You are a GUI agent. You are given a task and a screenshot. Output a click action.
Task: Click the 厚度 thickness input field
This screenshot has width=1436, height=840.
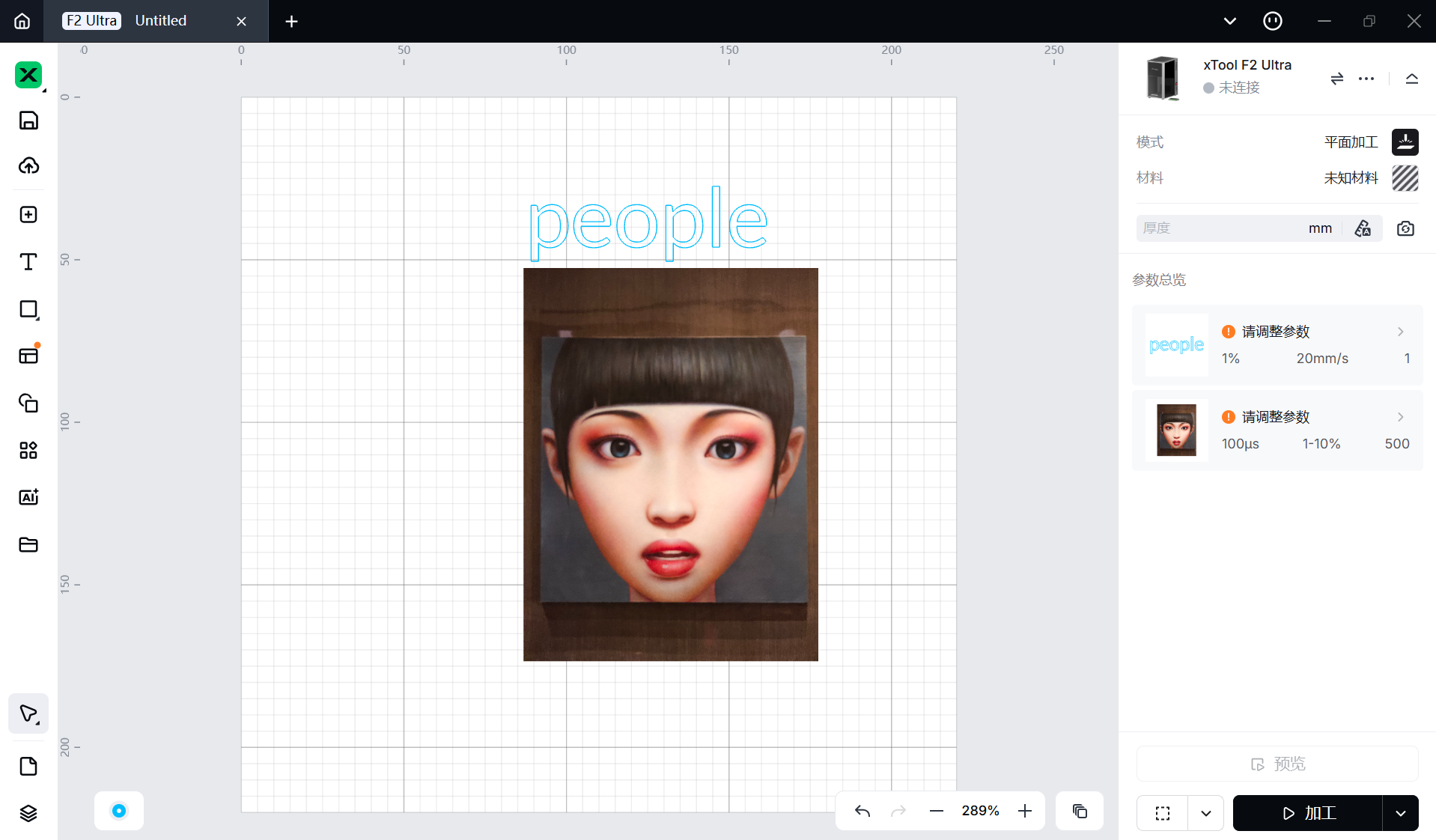coord(1220,228)
